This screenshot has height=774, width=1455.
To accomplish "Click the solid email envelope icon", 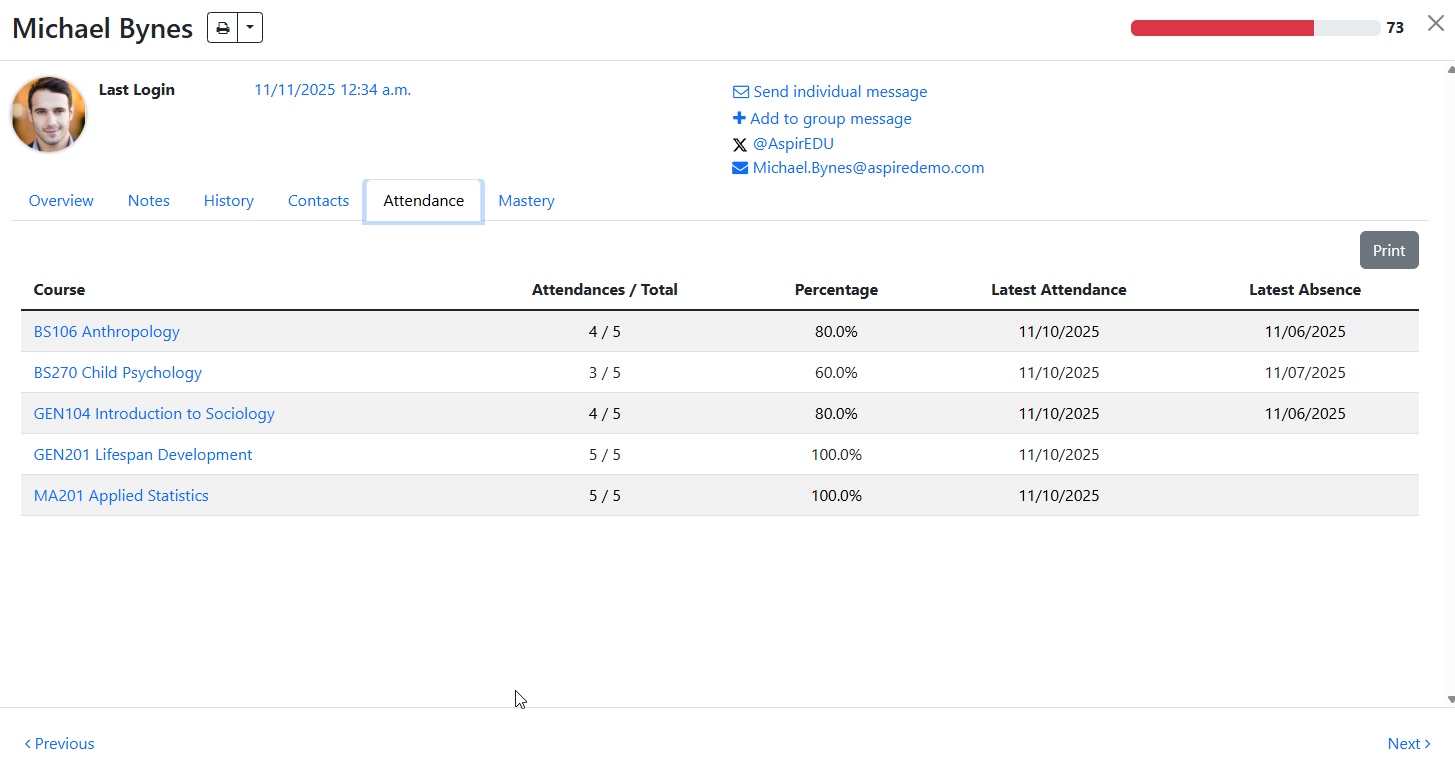I will pos(740,168).
